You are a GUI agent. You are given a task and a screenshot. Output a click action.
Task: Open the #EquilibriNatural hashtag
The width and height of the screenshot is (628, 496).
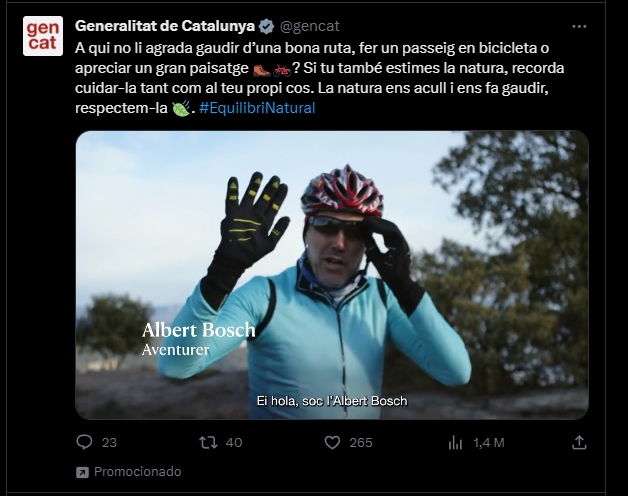pyautogui.click(x=257, y=108)
